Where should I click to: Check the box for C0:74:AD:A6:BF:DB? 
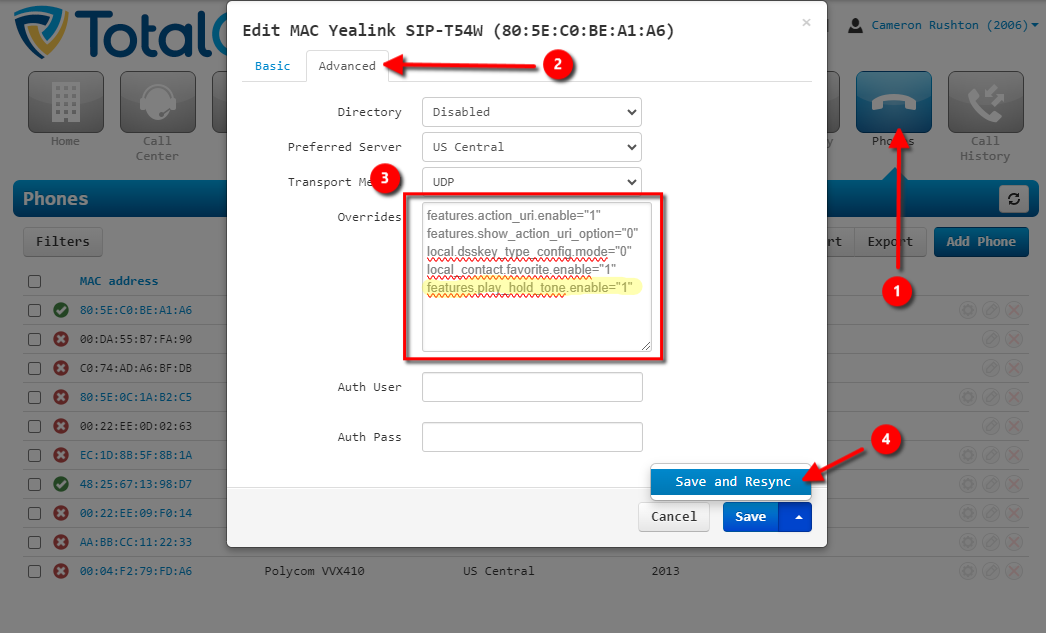pyautogui.click(x=35, y=368)
